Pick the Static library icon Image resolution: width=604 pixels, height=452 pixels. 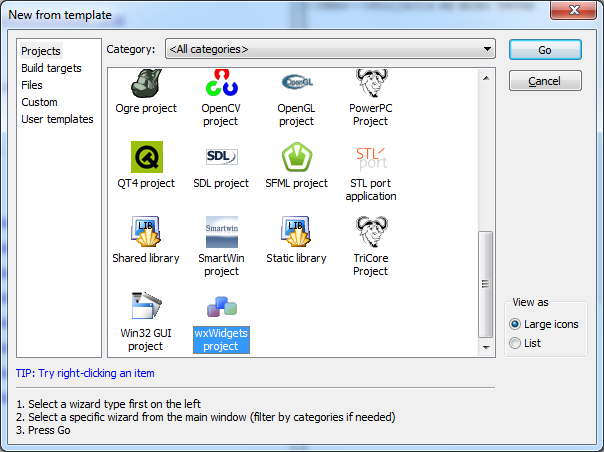coord(296,231)
